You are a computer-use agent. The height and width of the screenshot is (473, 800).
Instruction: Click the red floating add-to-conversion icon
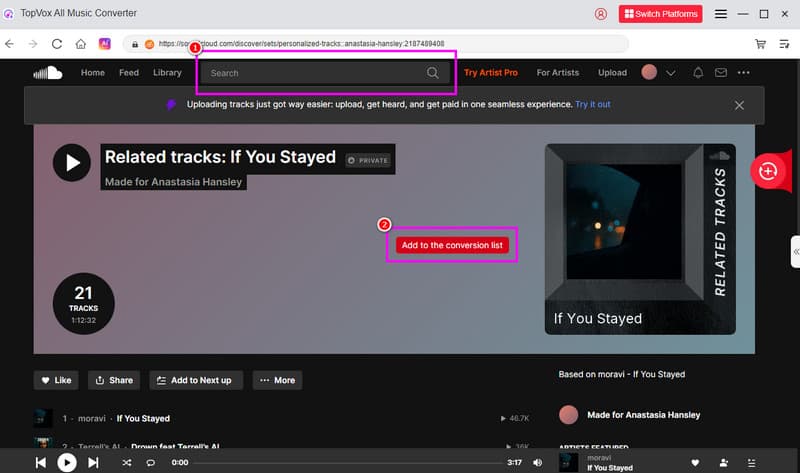pyautogui.click(x=768, y=171)
